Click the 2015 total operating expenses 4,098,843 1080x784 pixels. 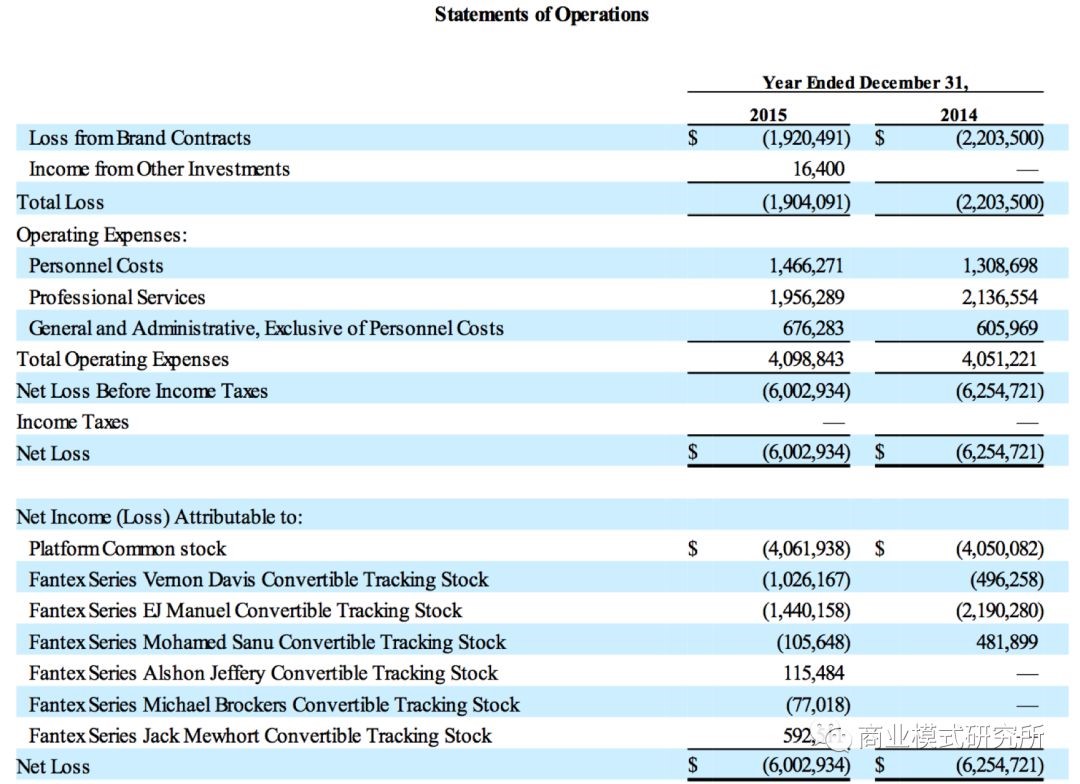(806, 360)
